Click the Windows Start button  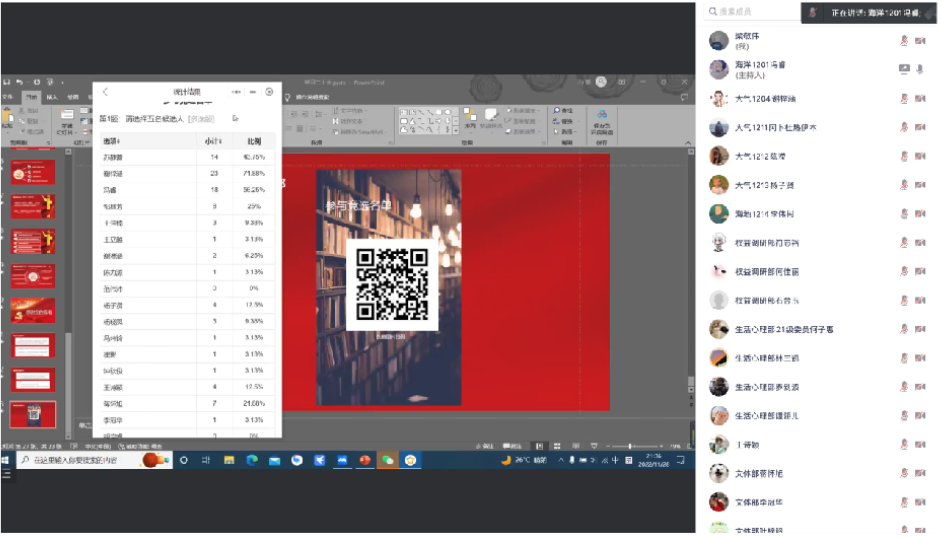7,460
